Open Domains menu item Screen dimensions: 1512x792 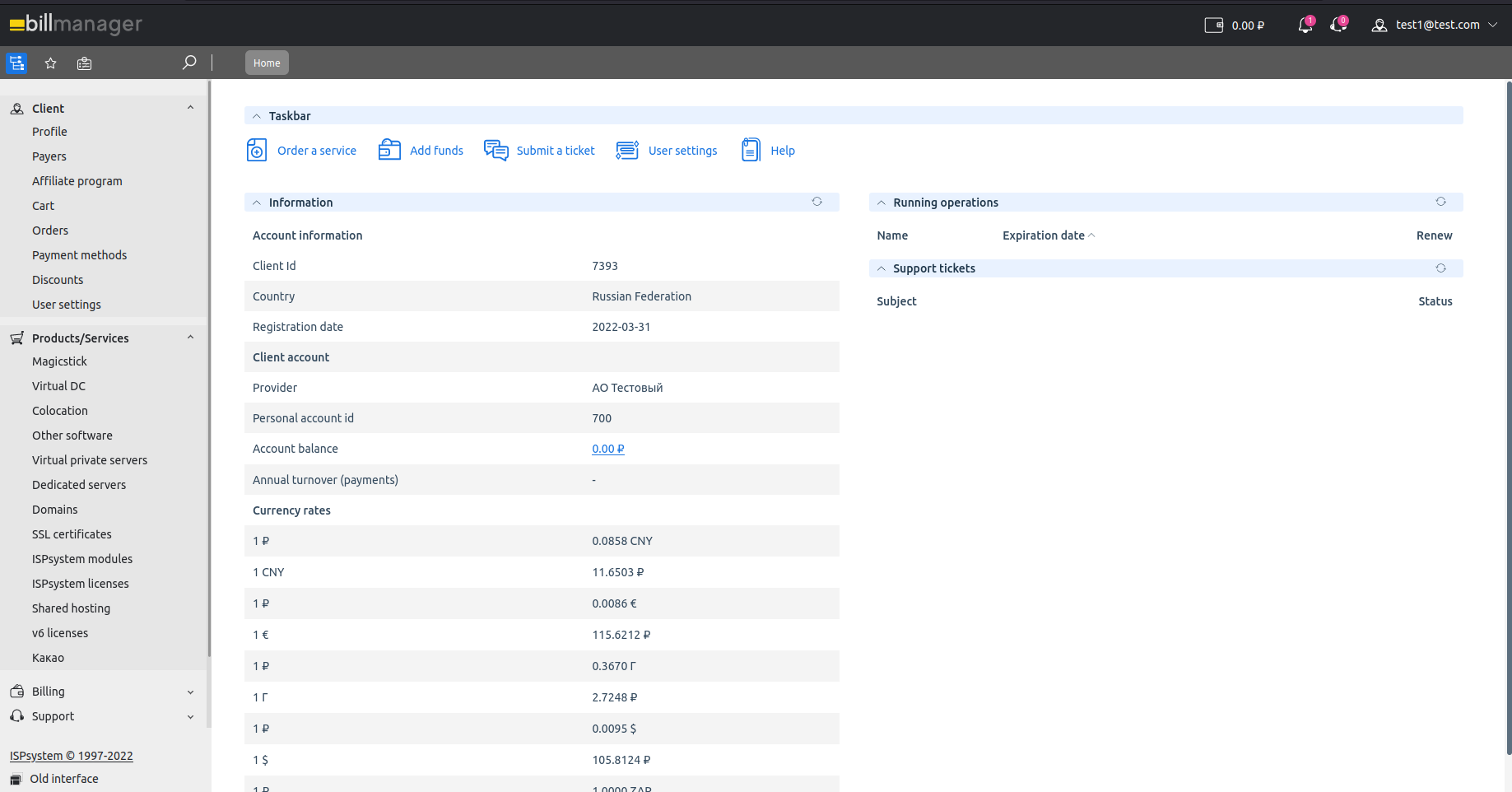(x=55, y=510)
